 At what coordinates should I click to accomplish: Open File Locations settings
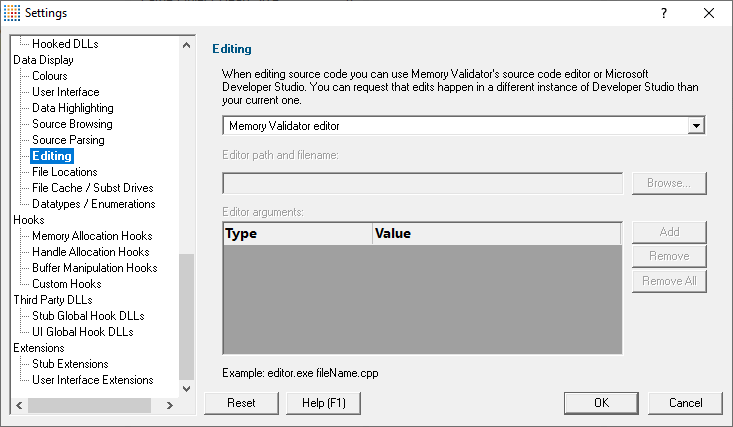(65, 172)
